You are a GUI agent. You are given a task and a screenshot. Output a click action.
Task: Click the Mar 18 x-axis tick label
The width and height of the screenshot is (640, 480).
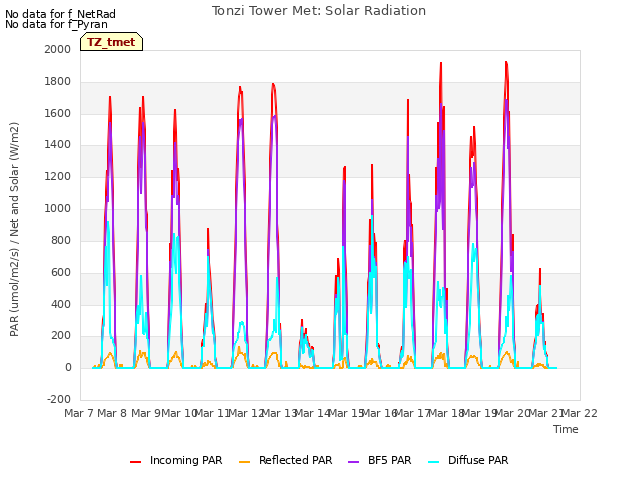(446, 413)
